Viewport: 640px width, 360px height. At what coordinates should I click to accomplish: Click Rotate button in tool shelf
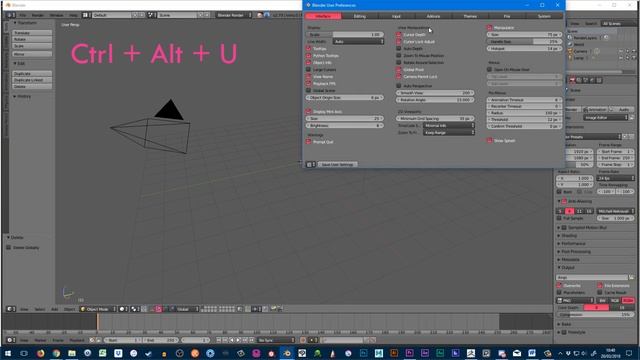click(32, 39)
